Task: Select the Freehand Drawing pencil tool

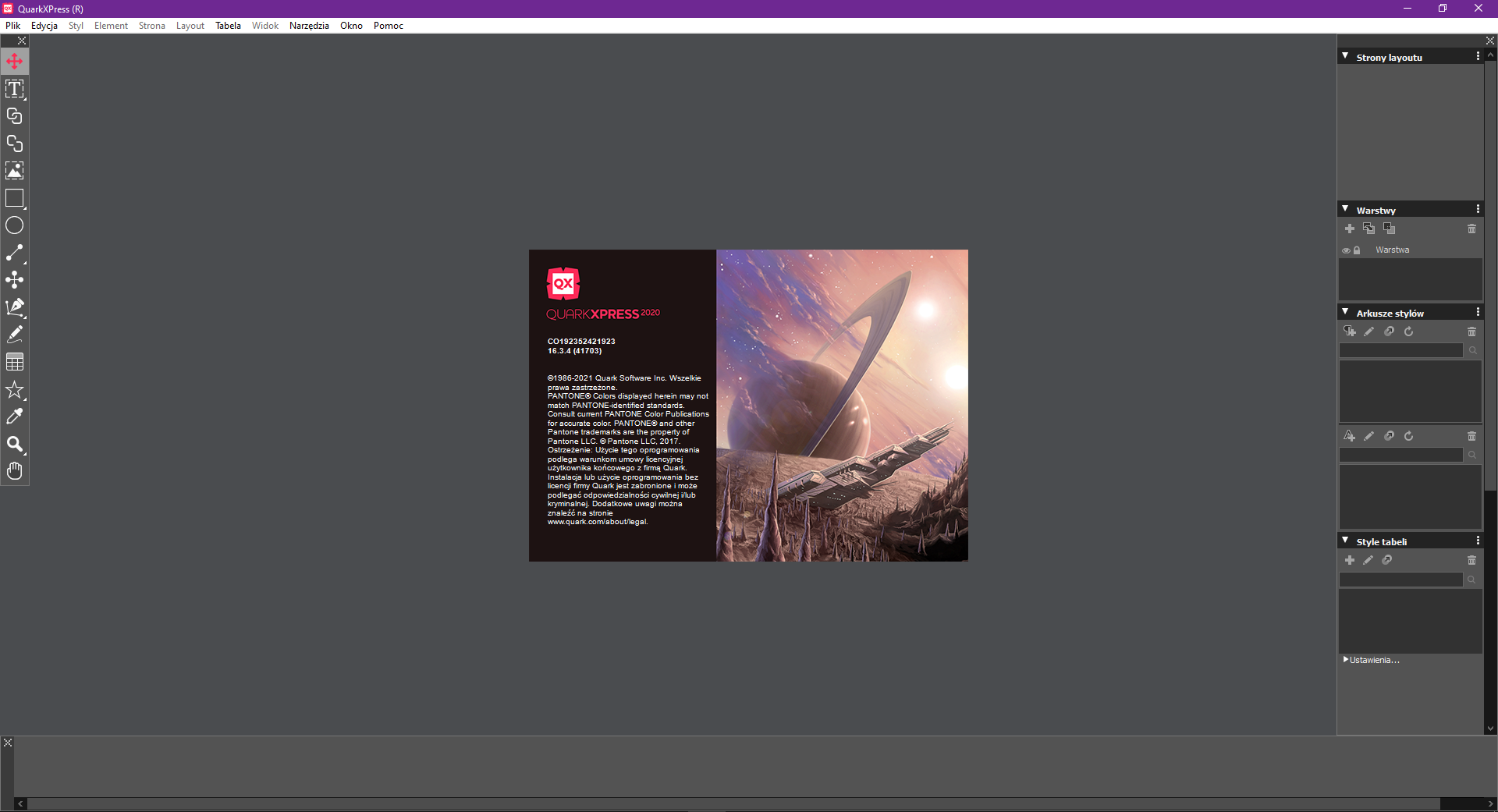Action: pyautogui.click(x=15, y=335)
